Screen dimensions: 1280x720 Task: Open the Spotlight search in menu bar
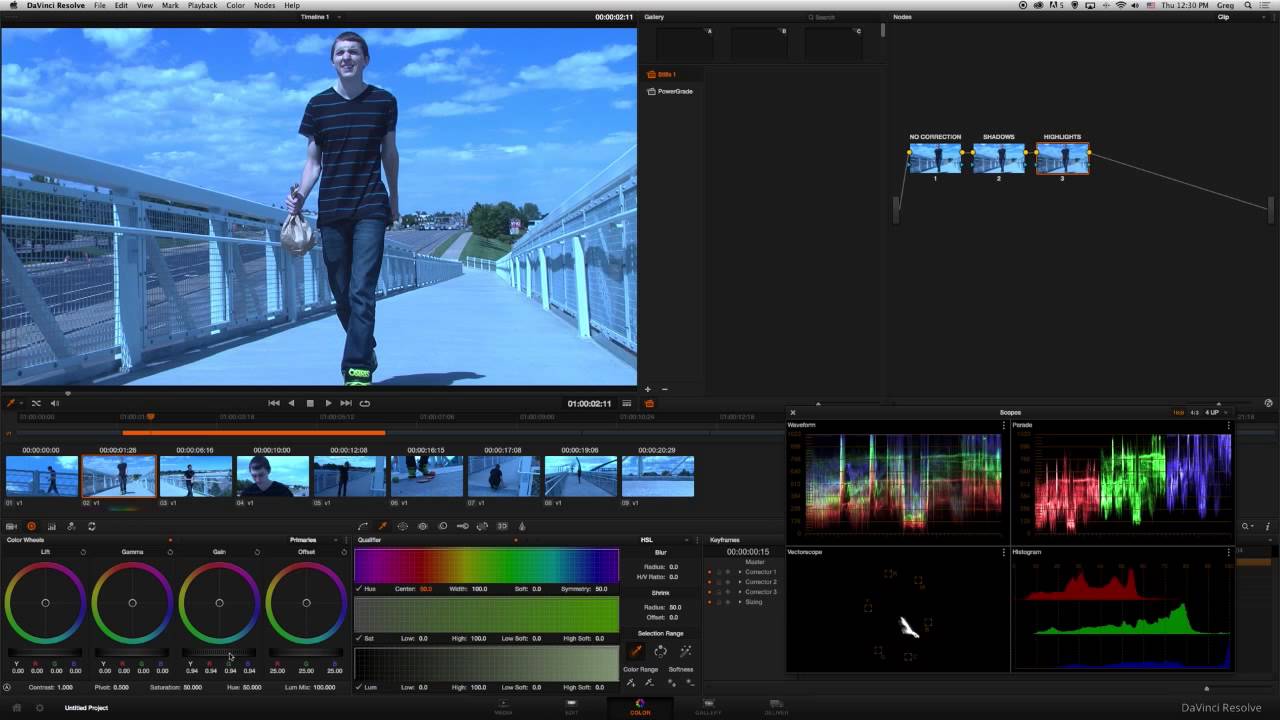click(x=1248, y=5)
